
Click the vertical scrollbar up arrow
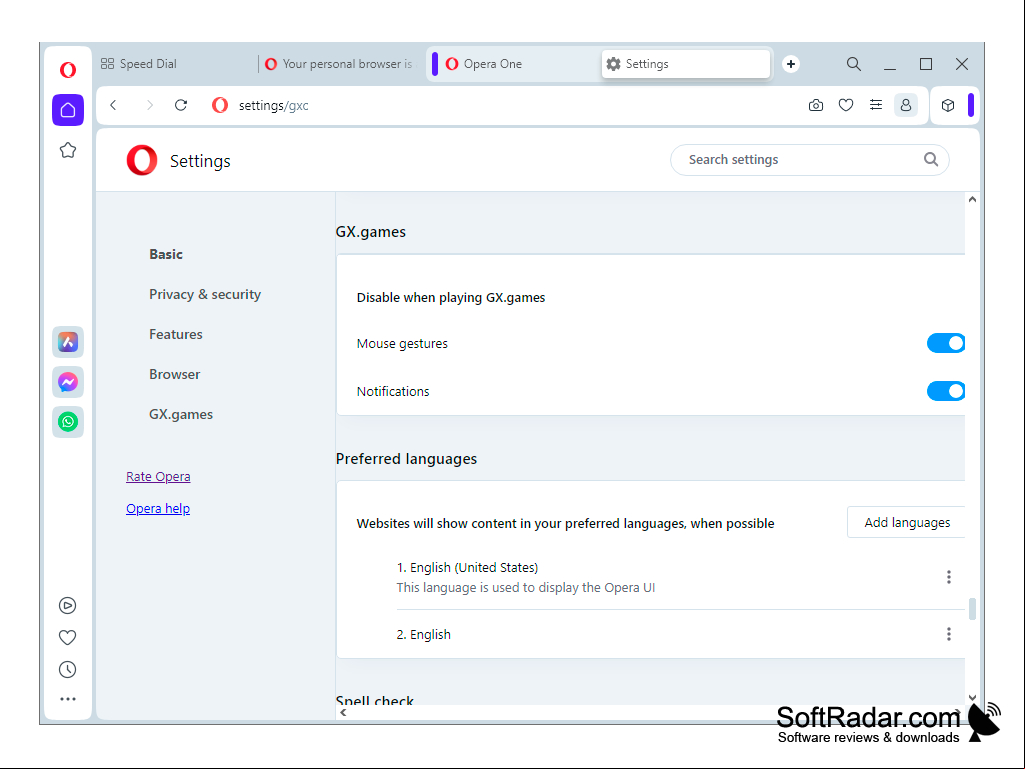tap(972, 199)
